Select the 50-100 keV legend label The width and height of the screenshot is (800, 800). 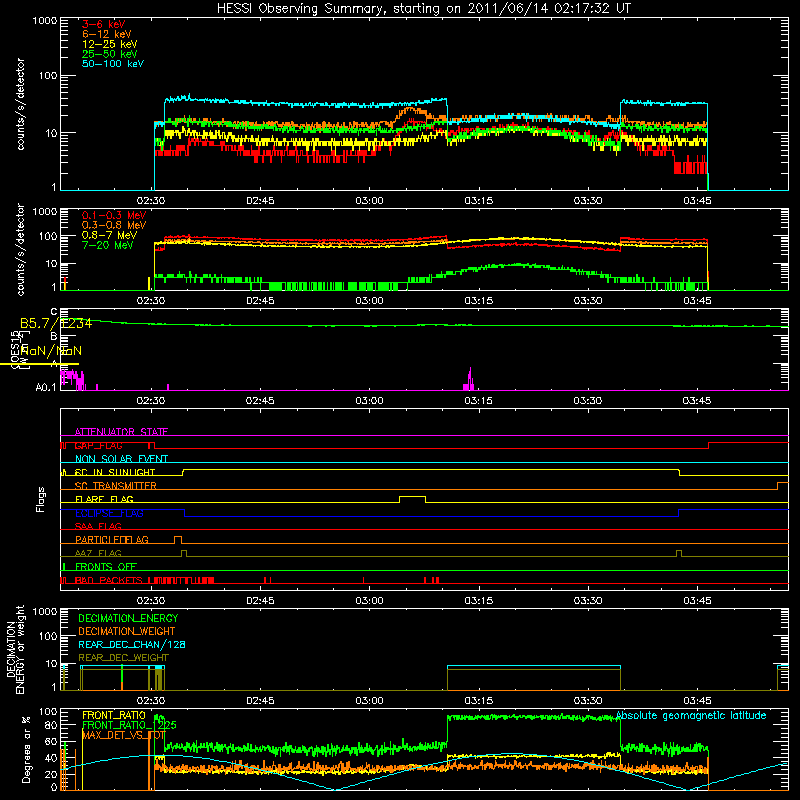[x=113, y=64]
